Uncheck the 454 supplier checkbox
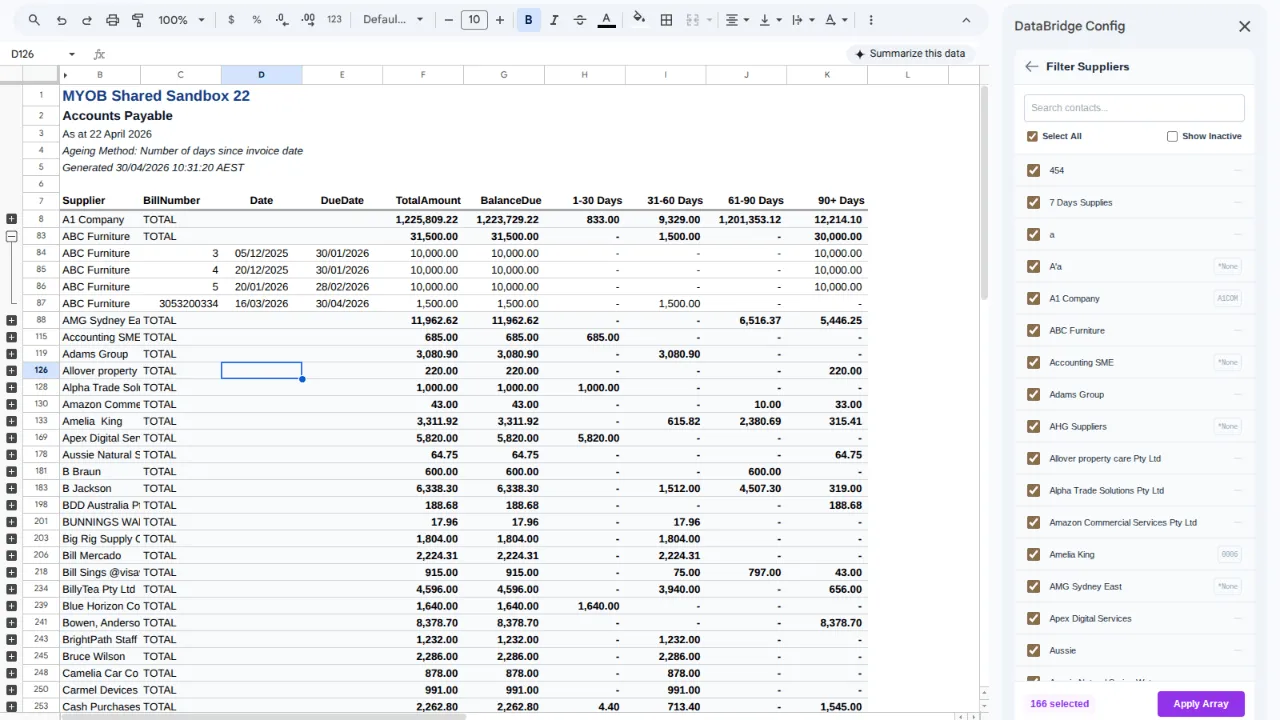1280x720 pixels. [x=1033, y=171]
